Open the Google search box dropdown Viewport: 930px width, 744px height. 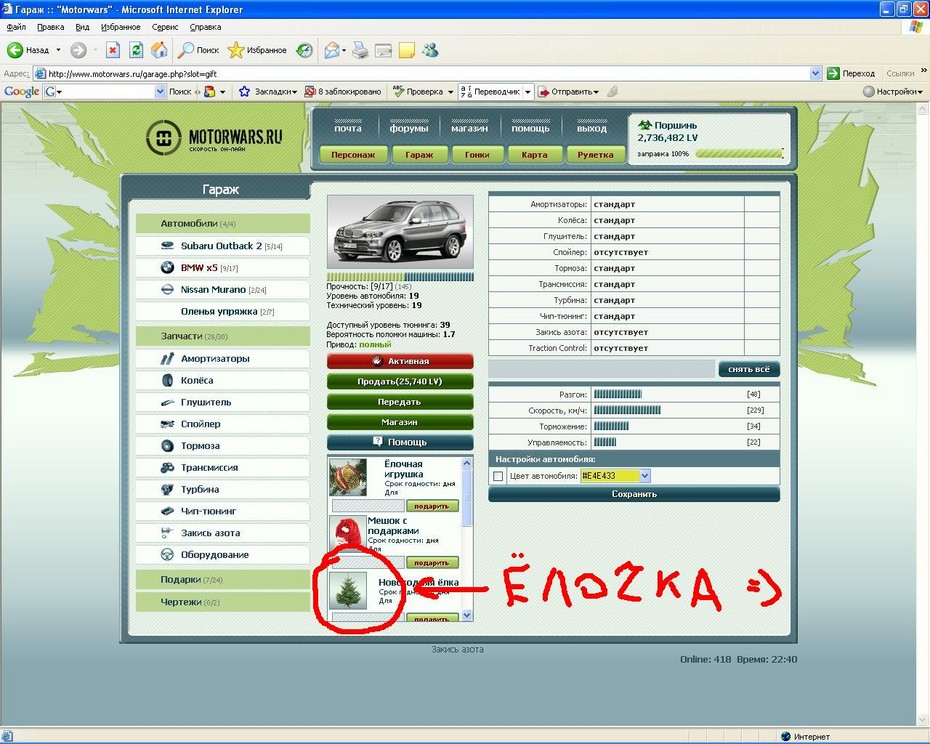(160, 91)
